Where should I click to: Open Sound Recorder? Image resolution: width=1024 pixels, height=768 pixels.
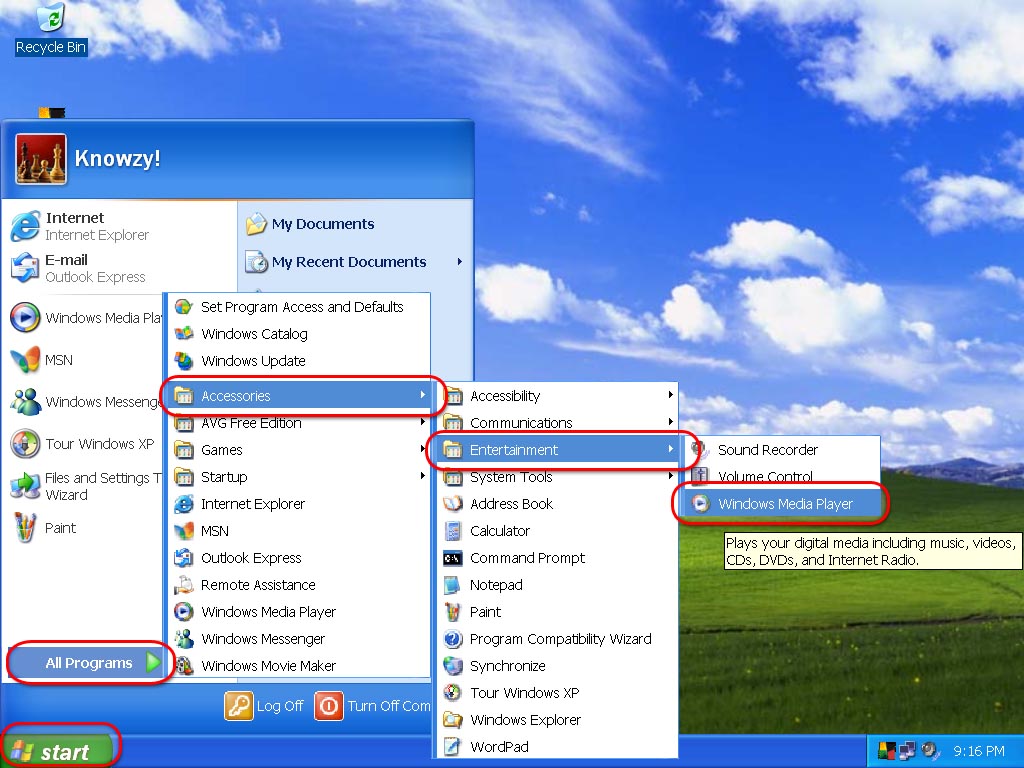(782, 450)
